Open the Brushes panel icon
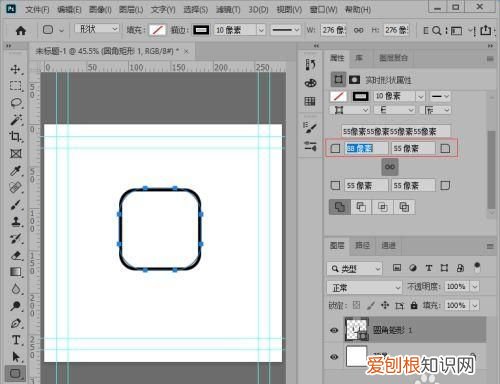Viewport: 500px width, 384px height. pyautogui.click(x=310, y=127)
